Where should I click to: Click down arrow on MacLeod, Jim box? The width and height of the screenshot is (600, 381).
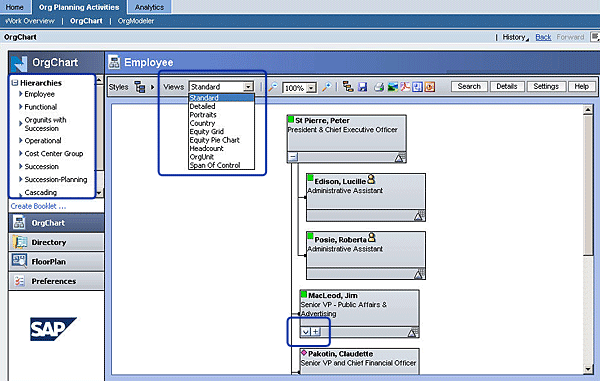click(306, 332)
